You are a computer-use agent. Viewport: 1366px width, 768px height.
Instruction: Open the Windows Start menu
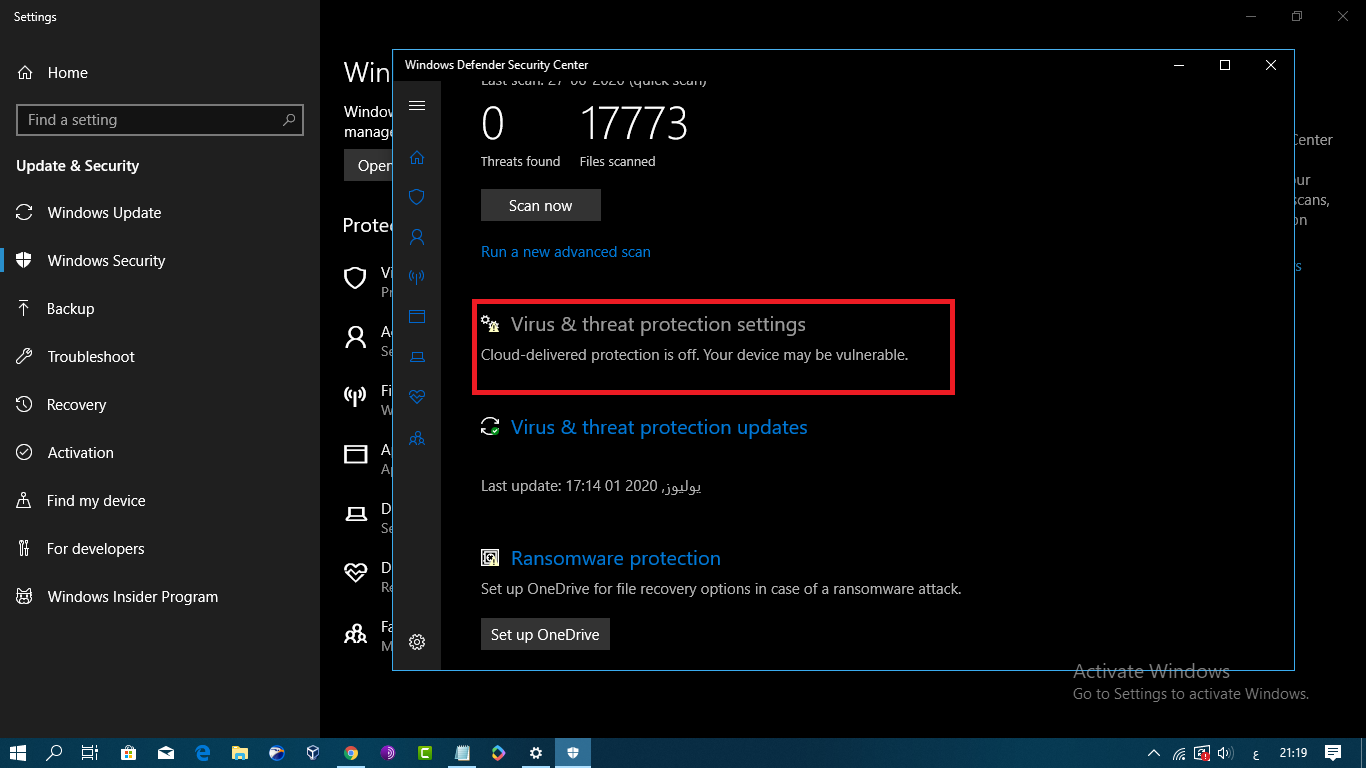point(17,753)
